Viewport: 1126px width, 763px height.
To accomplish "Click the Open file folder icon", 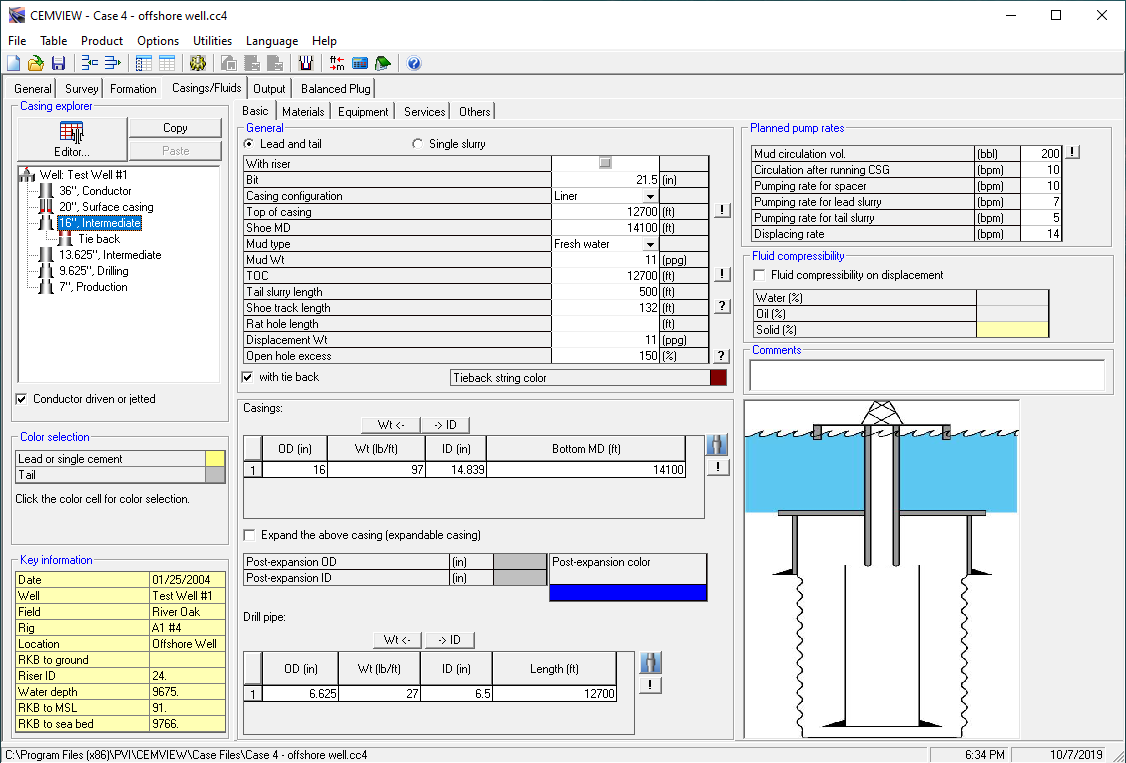I will pyautogui.click(x=36, y=63).
